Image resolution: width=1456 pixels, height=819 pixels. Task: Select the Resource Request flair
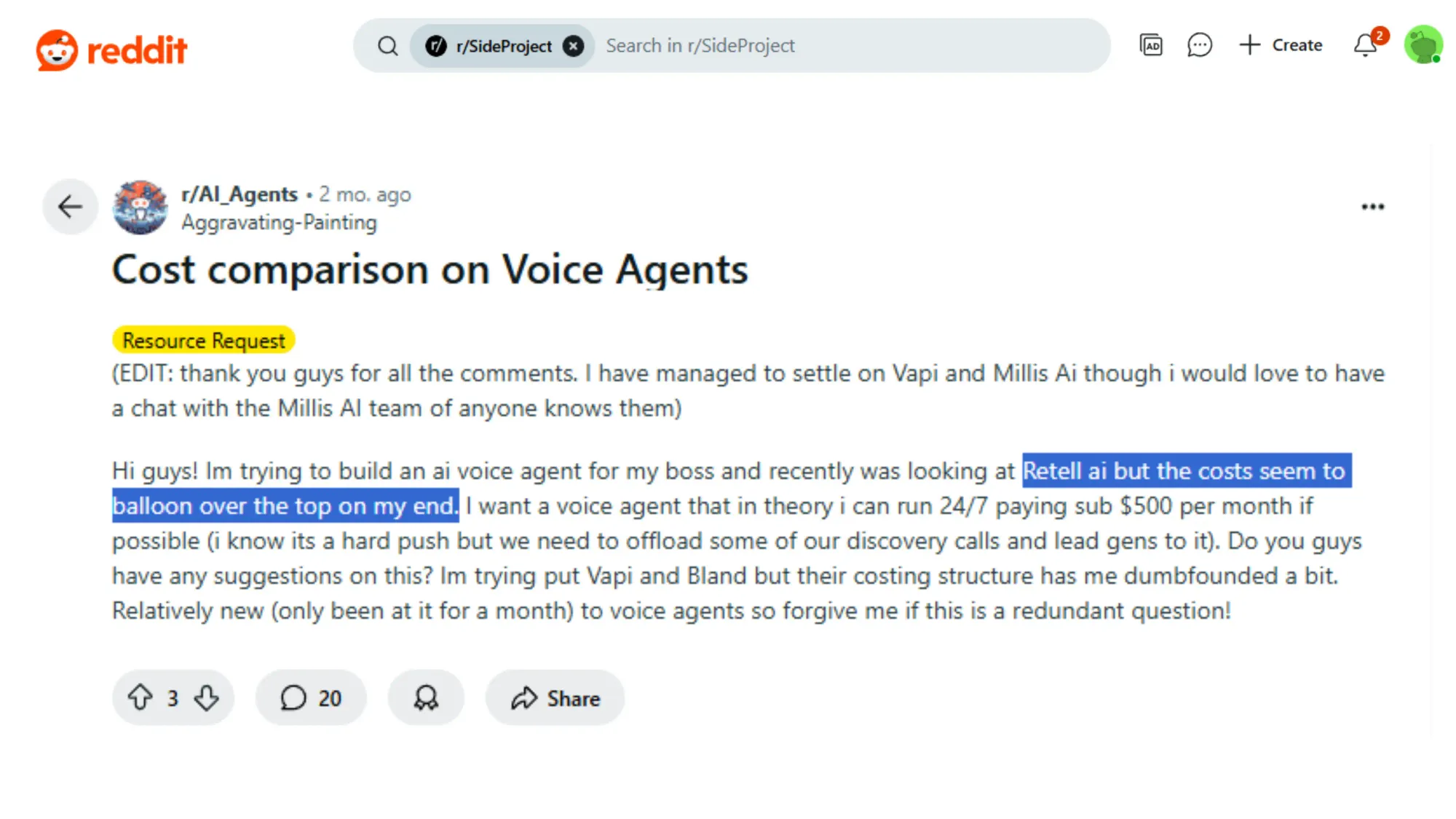(203, 339)
